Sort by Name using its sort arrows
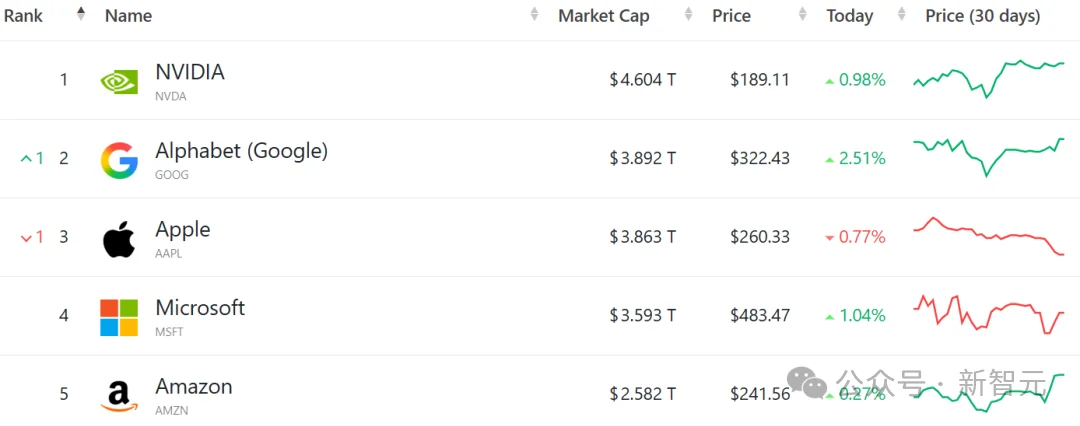1080x426 pixels. coord(534,15)
